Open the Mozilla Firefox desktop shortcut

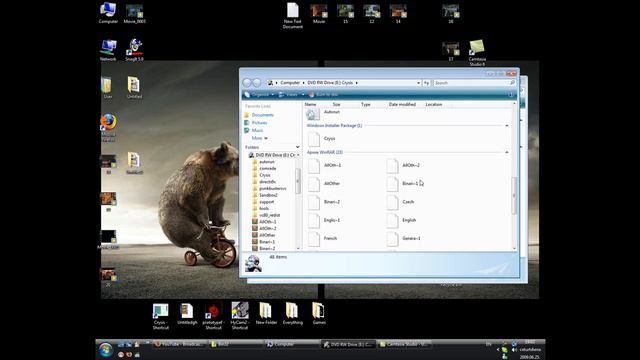click(108, 127)
